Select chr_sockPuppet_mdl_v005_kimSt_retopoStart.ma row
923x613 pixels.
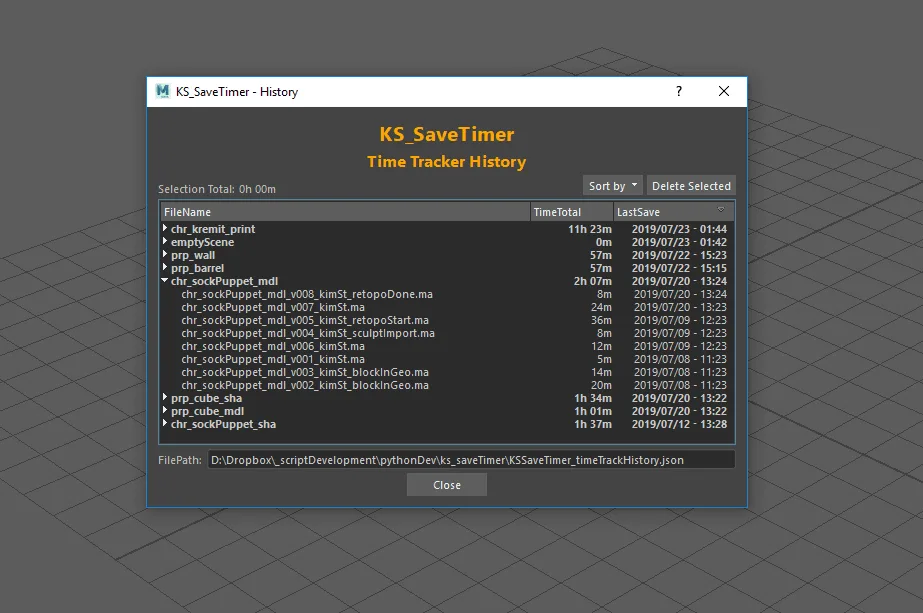click(x=307, y=320)
